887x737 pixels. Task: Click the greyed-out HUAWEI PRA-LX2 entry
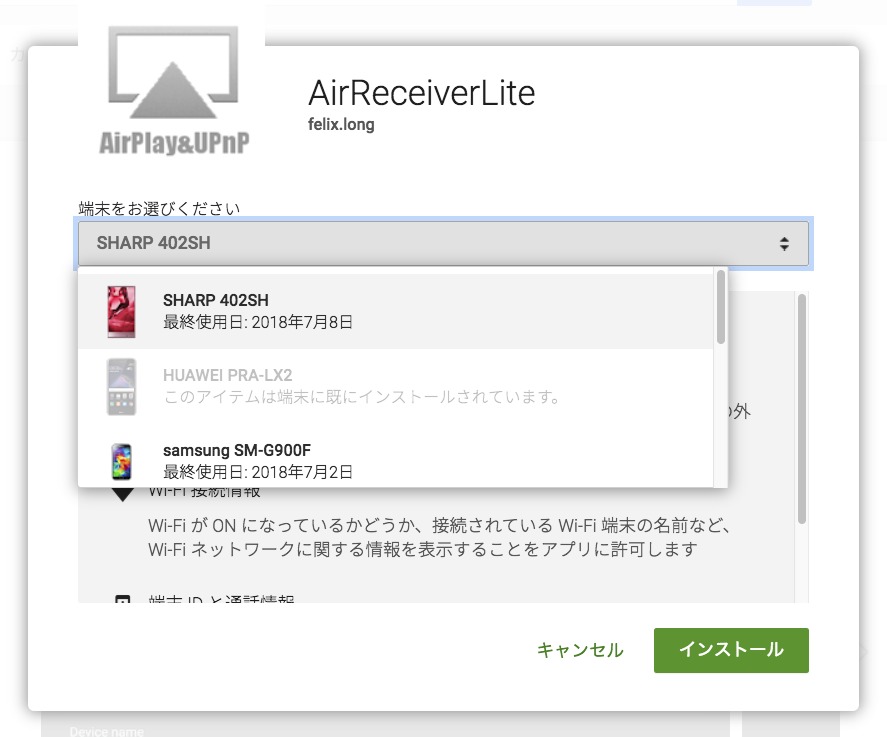pyautogui.click(x=395, y=386)
